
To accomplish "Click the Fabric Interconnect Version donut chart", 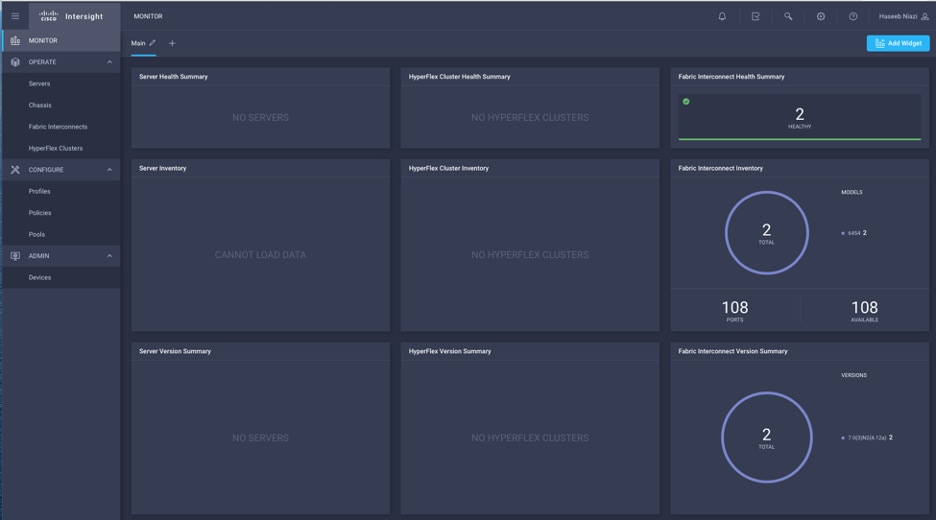I will [766, 438].
